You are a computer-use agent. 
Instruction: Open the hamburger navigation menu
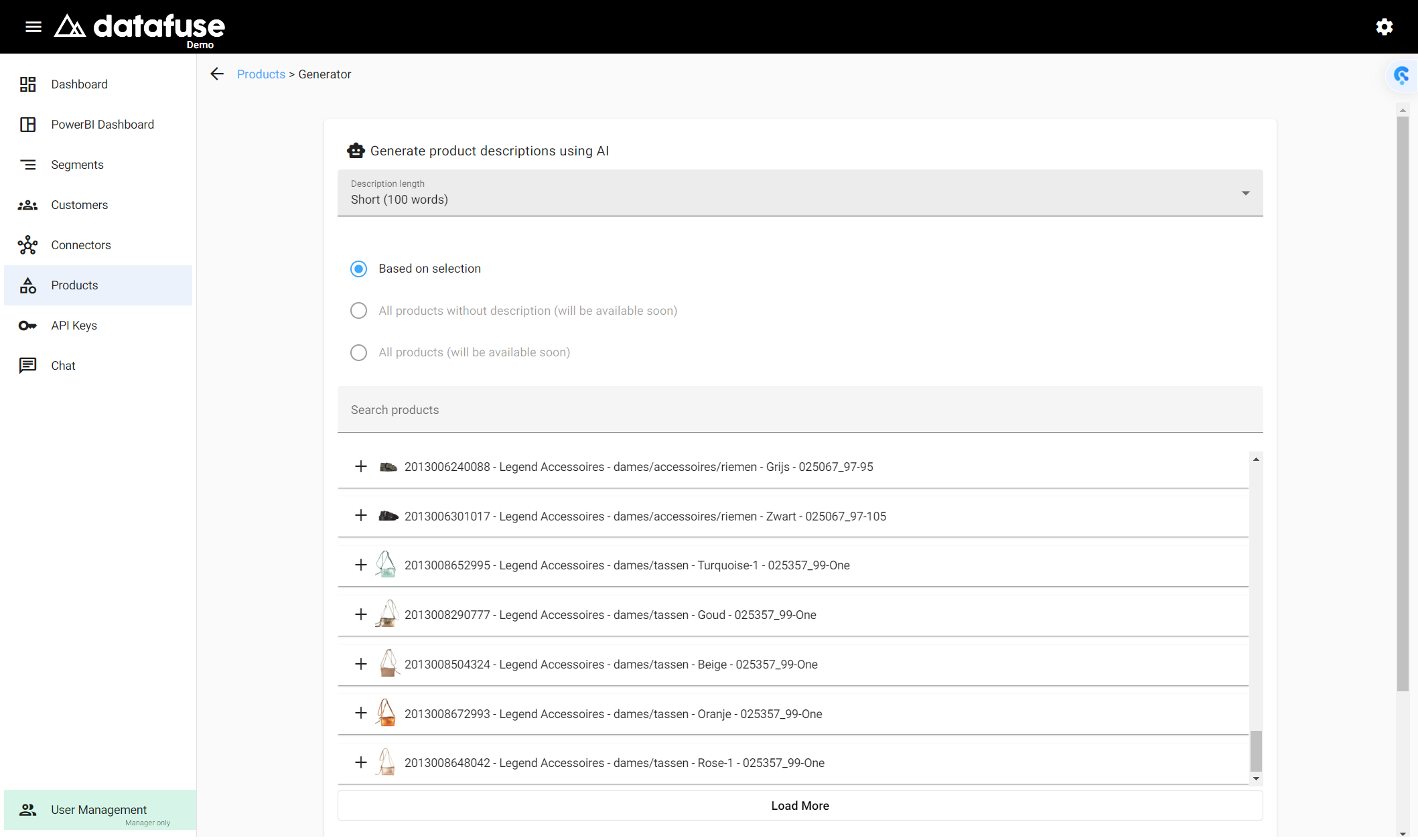pos(33,27)
